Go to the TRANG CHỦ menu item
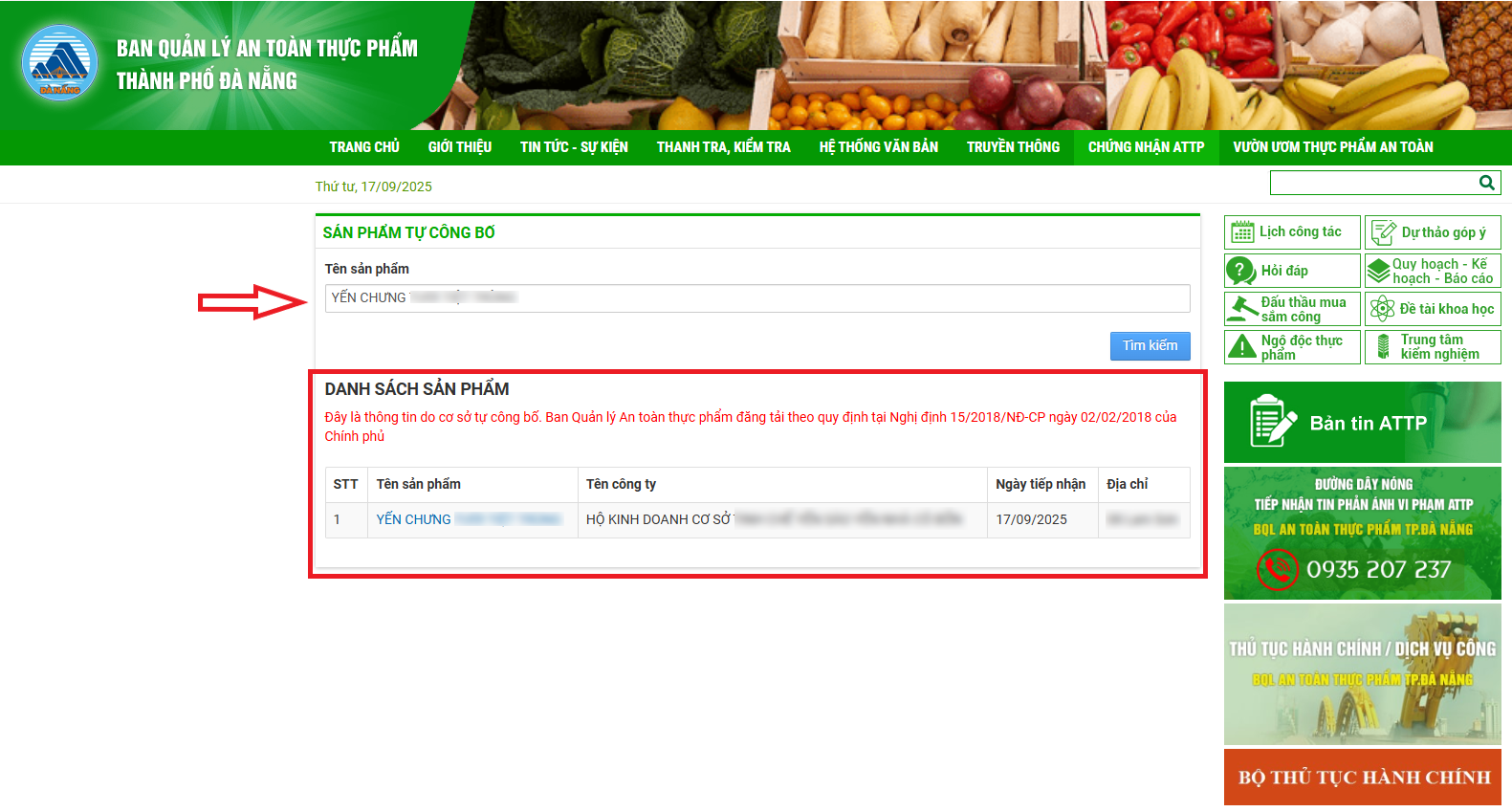 coord(363,147)
